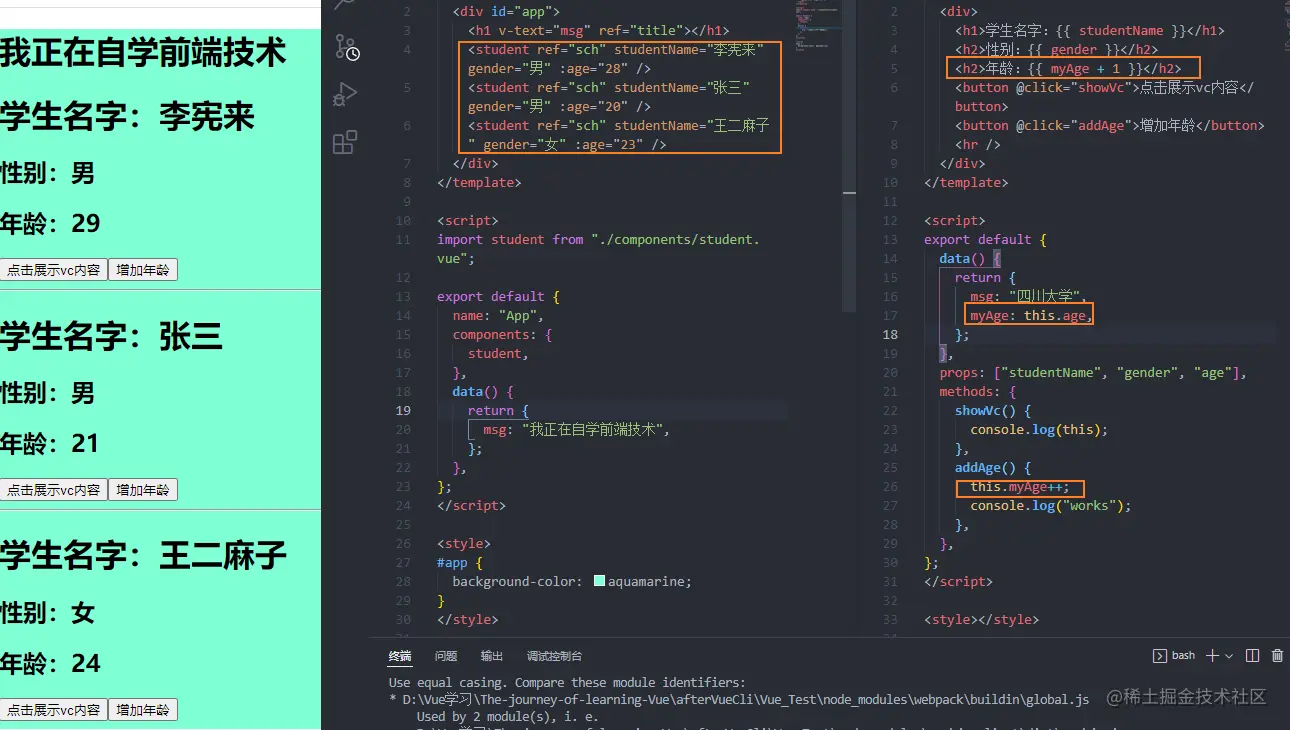Click the msg: "四川大学" code line
Viewport: 1290px width, 730px height.
click(1027, 296)
